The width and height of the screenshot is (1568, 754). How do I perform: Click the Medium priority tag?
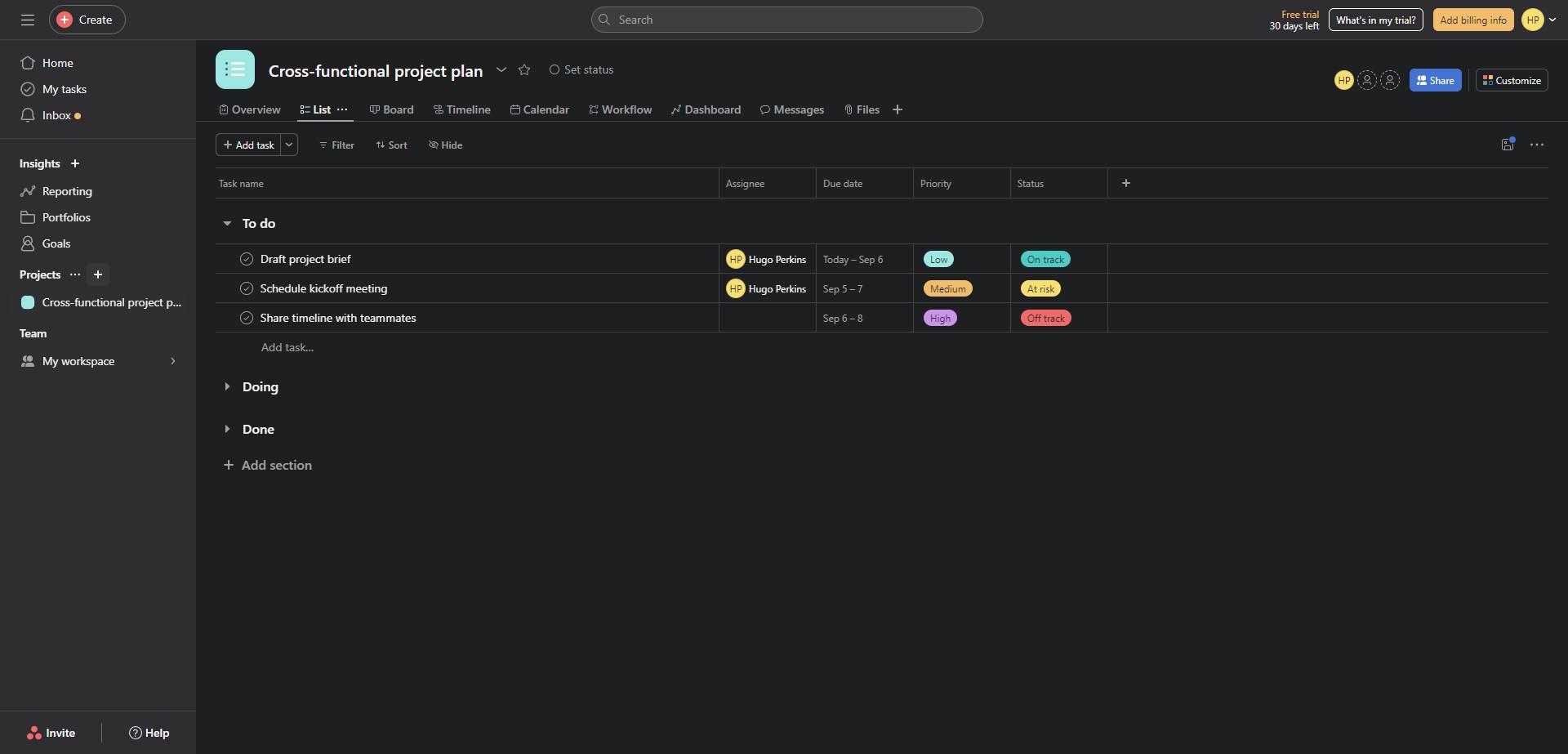(948, 288)
